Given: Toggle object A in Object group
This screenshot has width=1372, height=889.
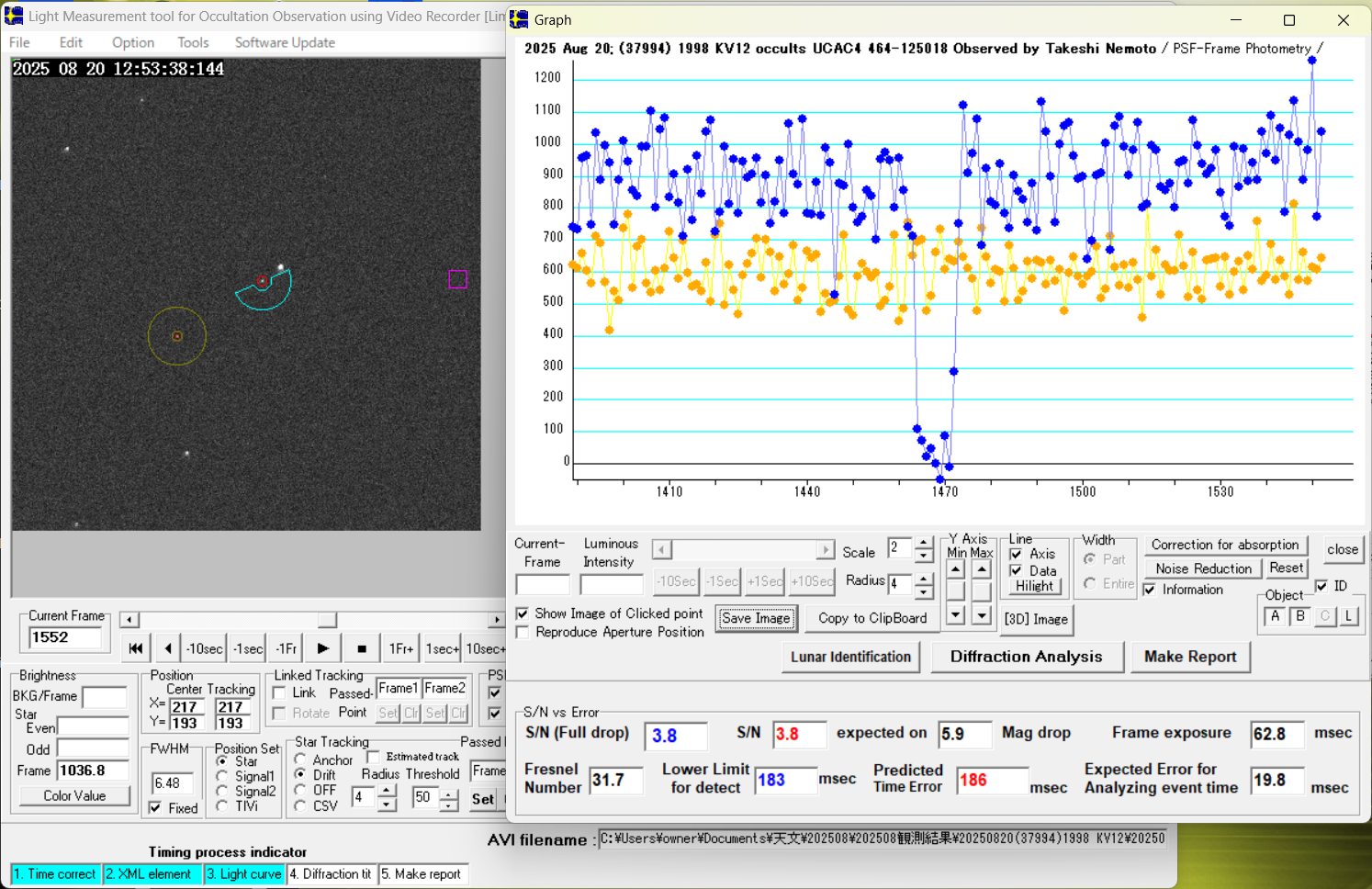Looking at the screenshot, I should (x=1276, y=616).
